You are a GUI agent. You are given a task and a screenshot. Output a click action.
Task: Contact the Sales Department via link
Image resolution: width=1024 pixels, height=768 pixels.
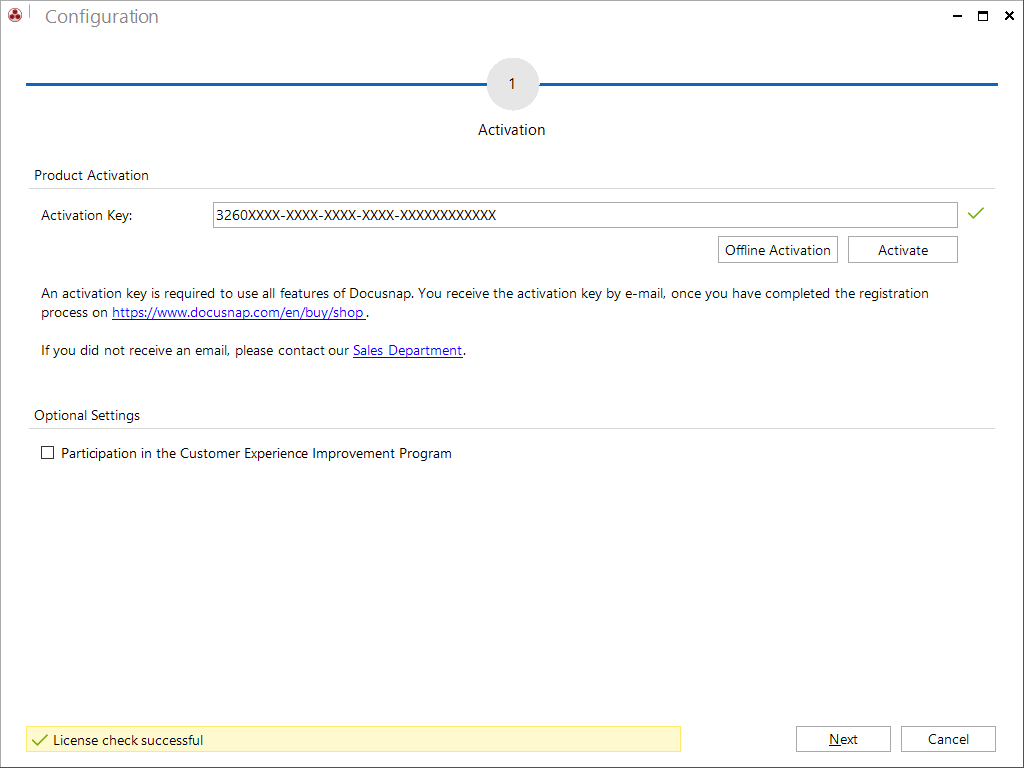[408, 351]
